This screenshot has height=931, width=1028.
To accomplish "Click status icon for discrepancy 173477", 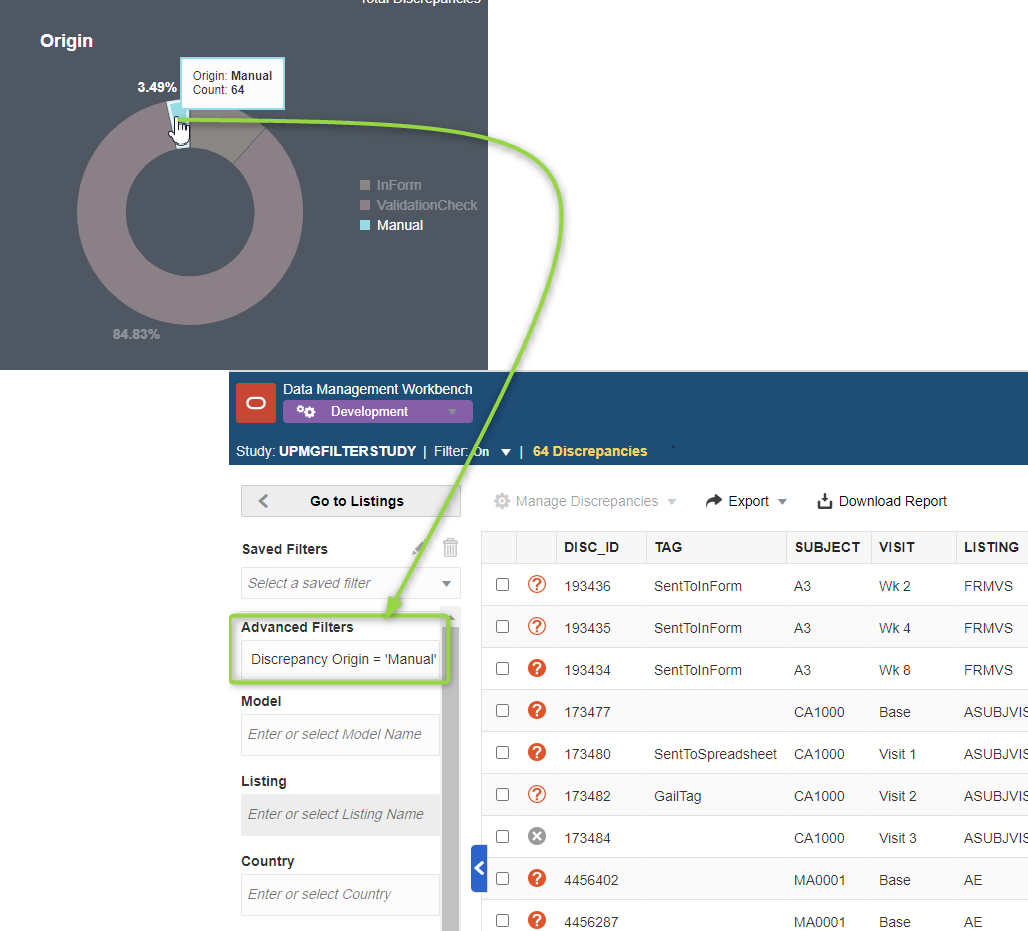I will coord(537,710).
